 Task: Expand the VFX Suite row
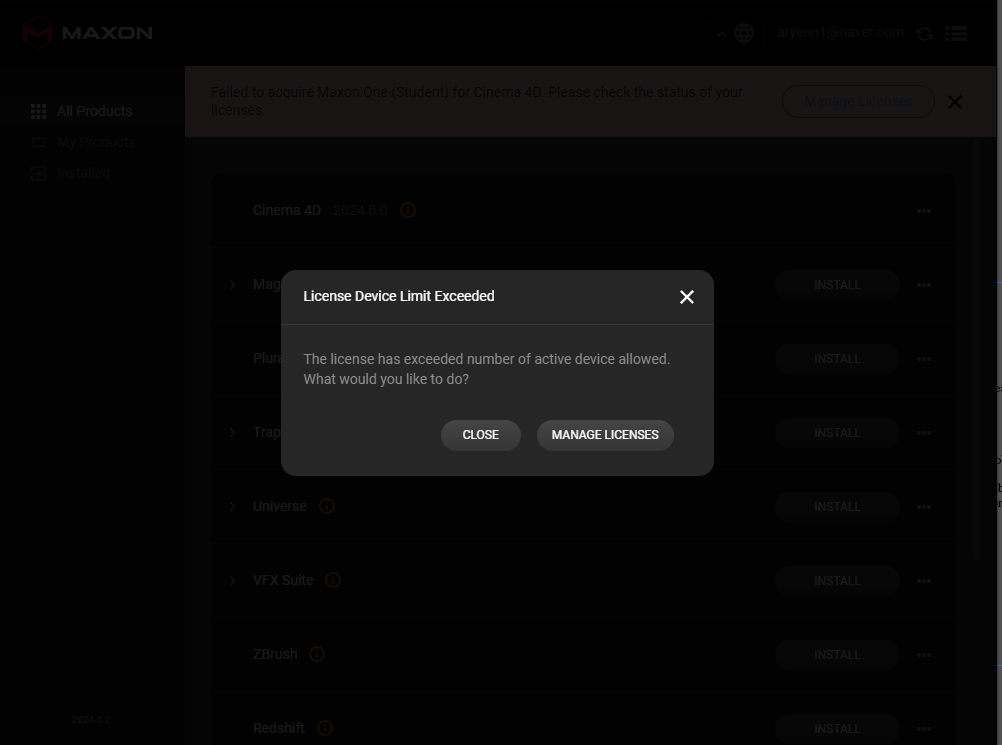tap(233, 581)
